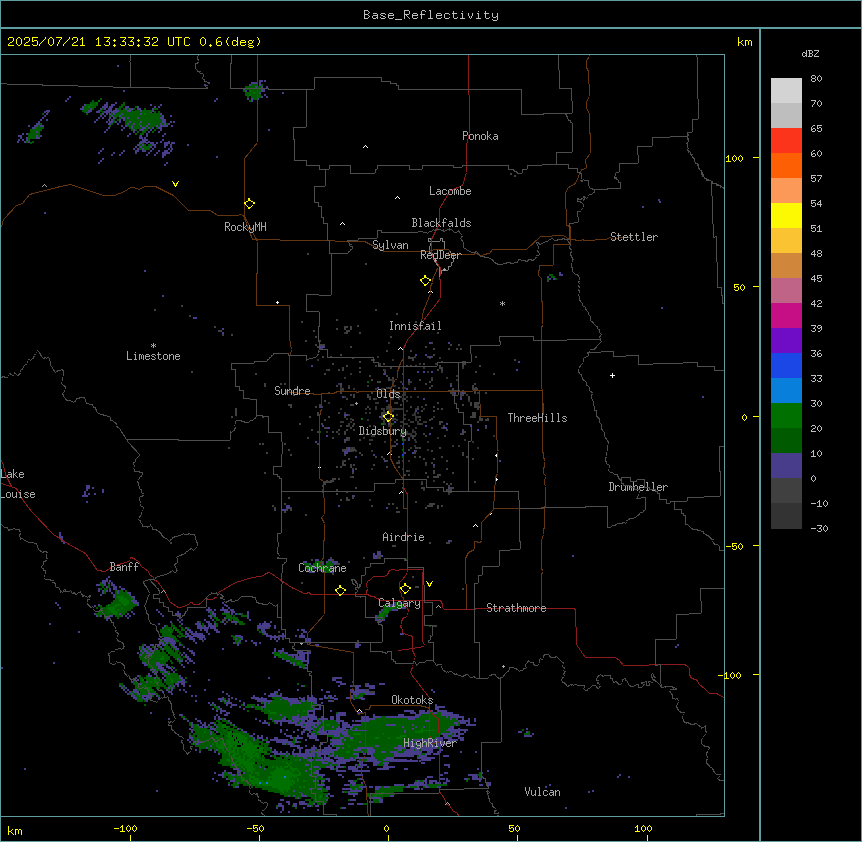Click the yellow V marker northwest of RockyMH

tap(175, 184)
